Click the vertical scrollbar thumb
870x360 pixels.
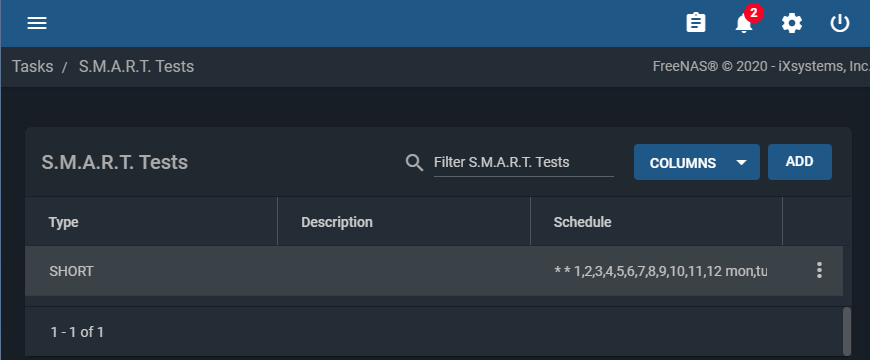(846, 331)
